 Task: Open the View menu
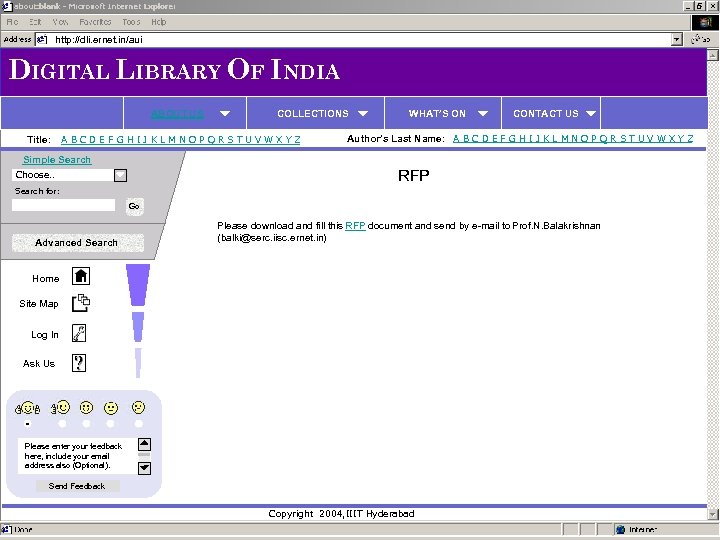(60, 22)
